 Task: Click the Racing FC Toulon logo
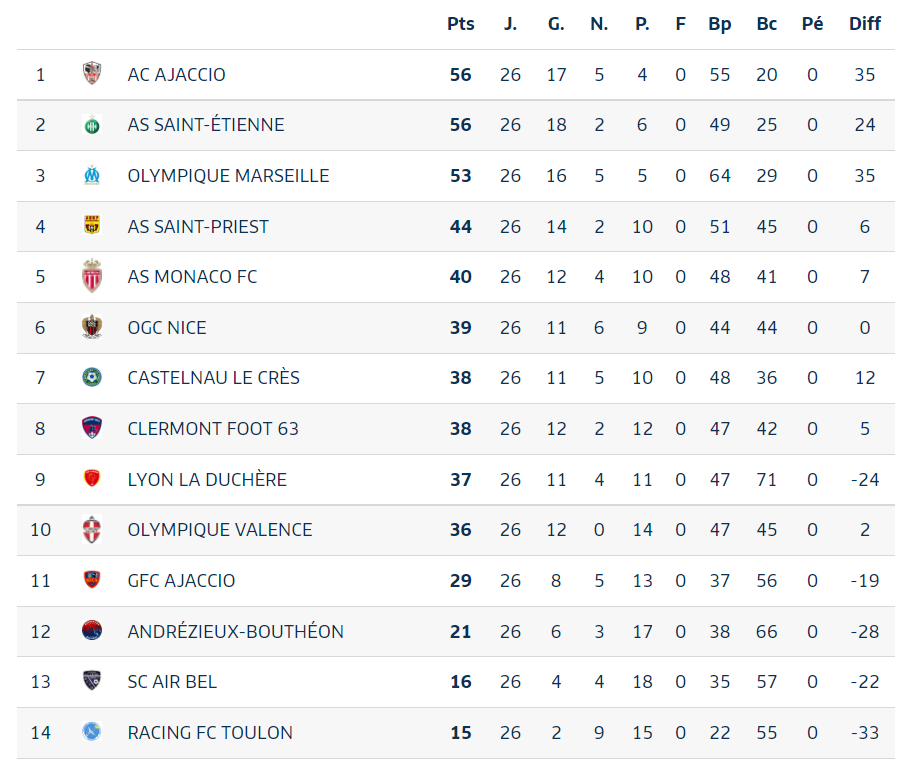[x=92, y=732]
